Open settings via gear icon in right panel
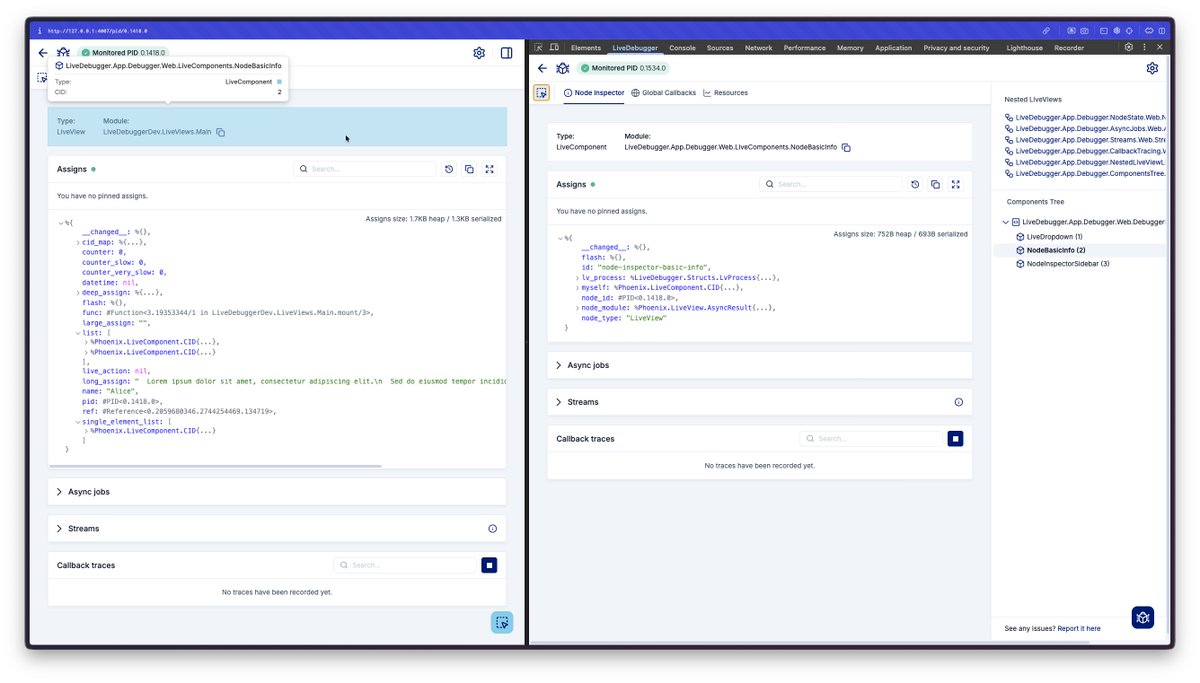This screenshot has height=683, width=1200. [x=1152, y=67]
